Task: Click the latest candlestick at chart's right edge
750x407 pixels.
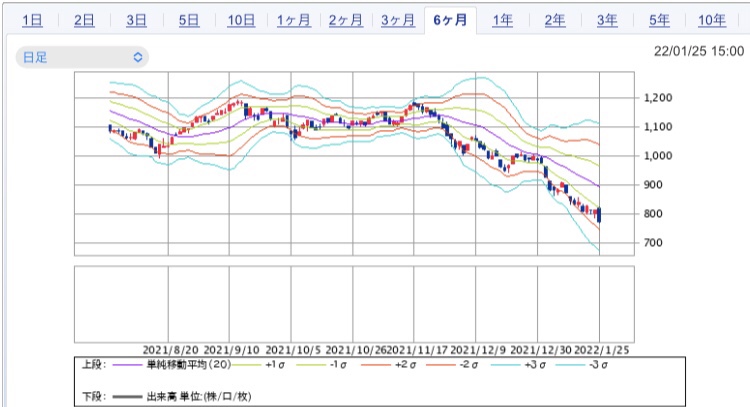Action: (599, 215)
